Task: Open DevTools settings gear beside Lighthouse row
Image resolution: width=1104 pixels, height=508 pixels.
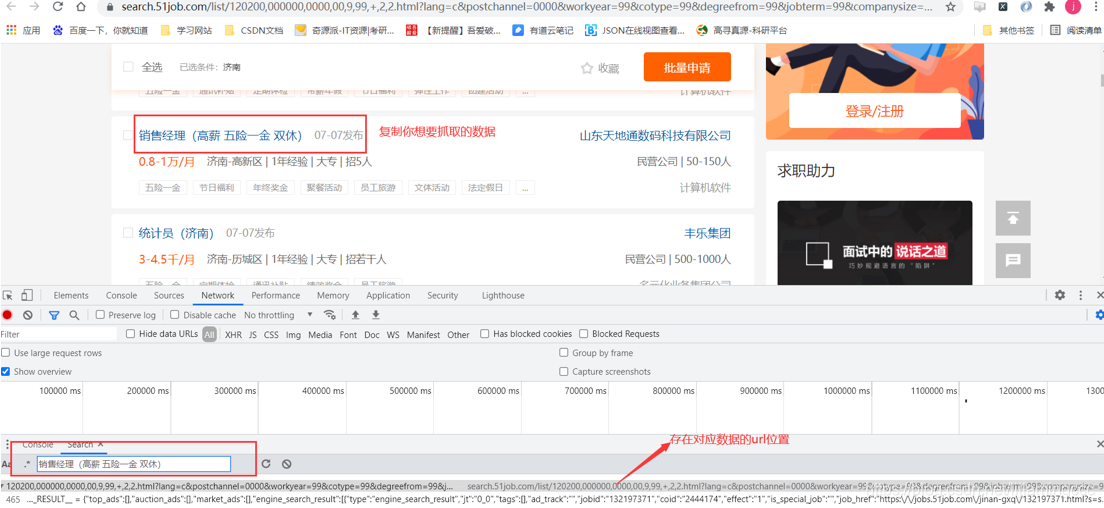Action: (1060, 295)
